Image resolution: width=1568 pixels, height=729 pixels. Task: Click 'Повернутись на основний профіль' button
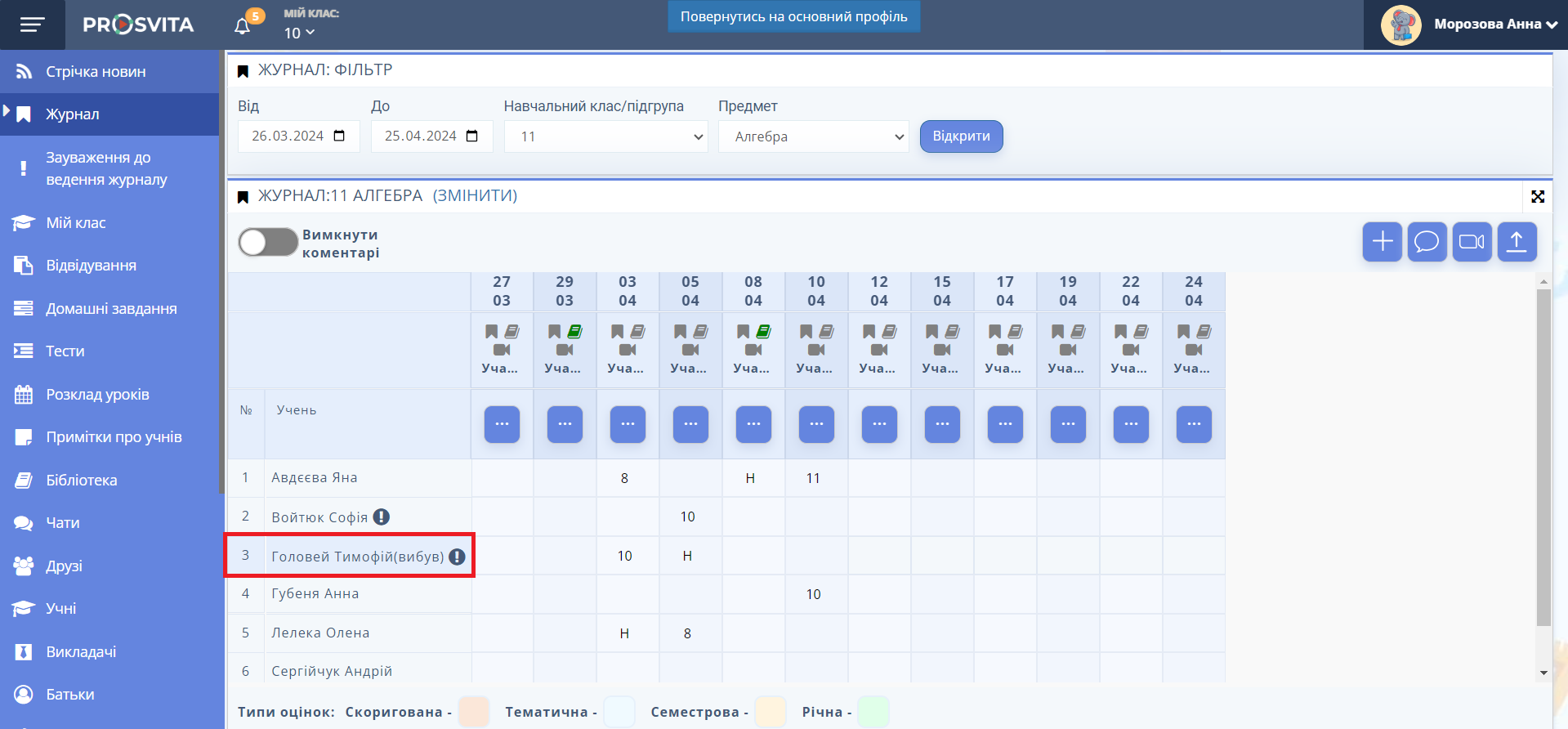793,16
